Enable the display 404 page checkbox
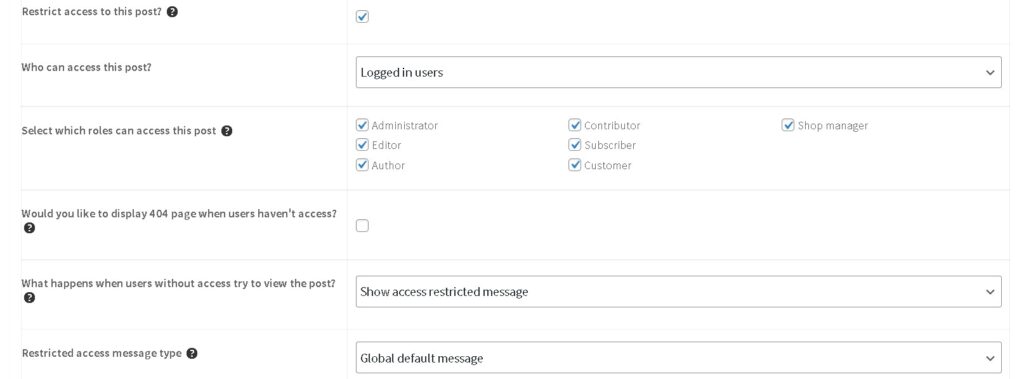This screenshot has height=379, width=1024. (362, 225)
